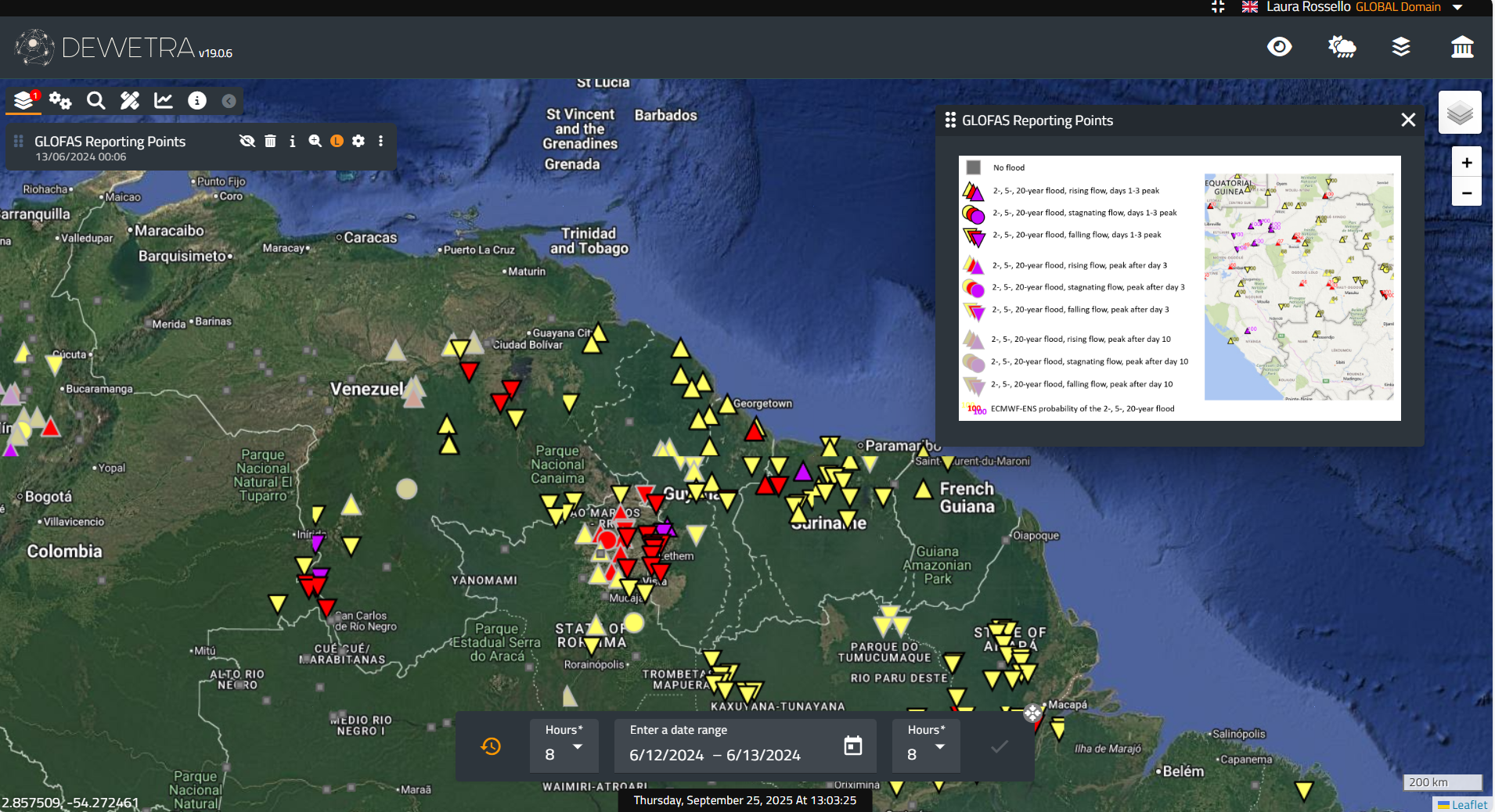Open the observations eye icon in header
This screenshot has width=1495, height=812.
click(1279, 47)
